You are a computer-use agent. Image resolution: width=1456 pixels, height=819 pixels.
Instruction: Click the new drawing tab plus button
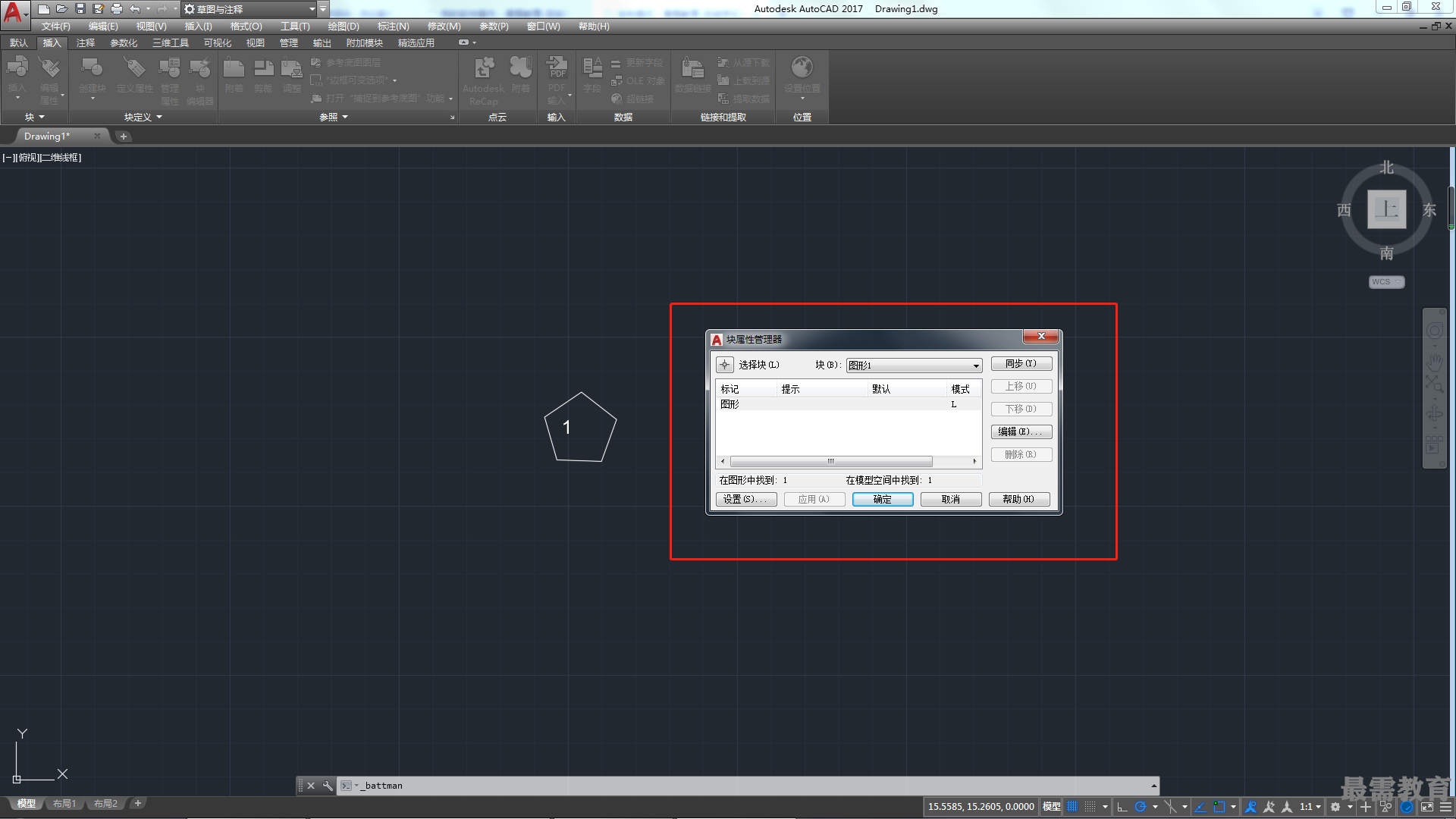(x=124, y=136)
